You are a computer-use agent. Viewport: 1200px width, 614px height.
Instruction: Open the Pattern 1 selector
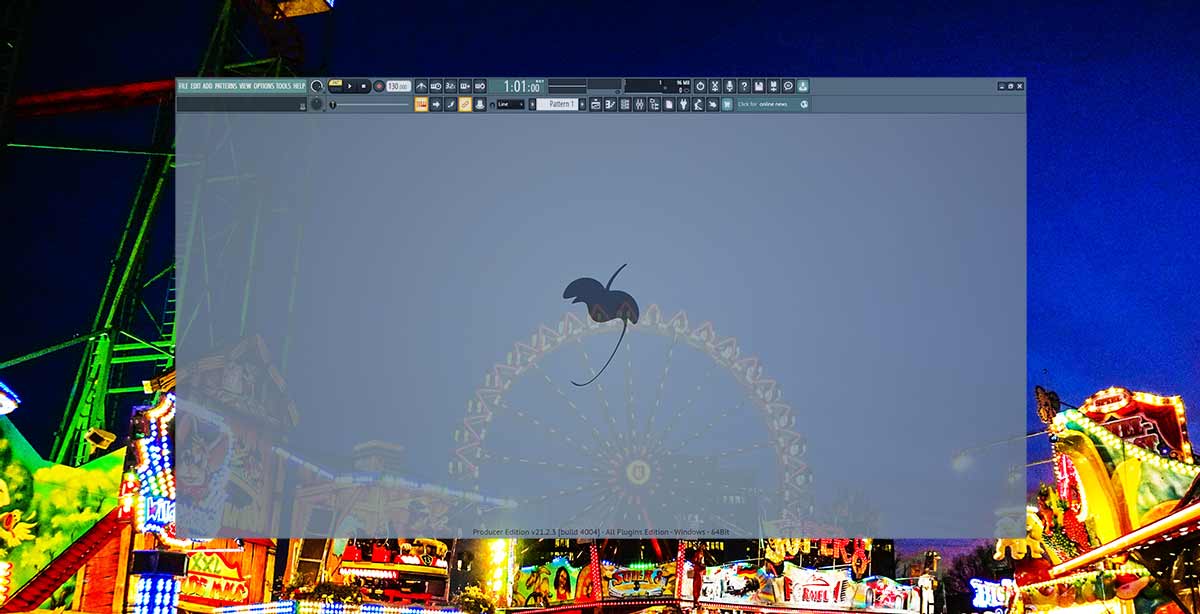click(x=559, y=104)
